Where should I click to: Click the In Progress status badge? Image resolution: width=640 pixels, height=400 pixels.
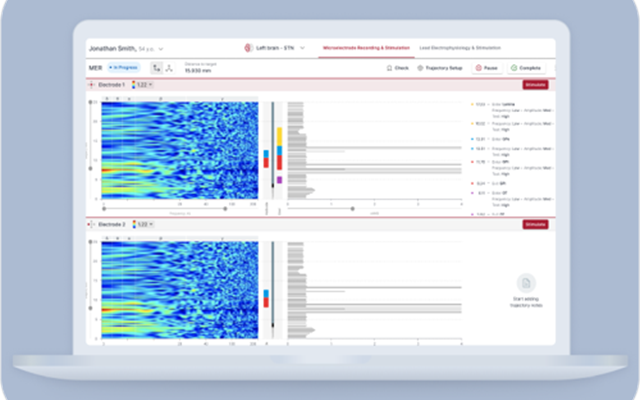[x=124, y=68]
